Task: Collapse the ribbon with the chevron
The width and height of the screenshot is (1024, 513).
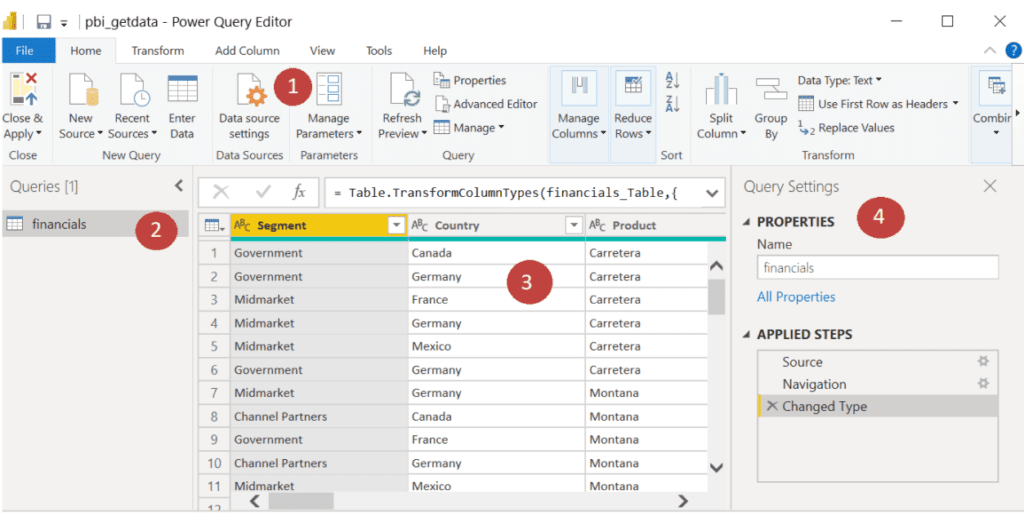Action: (990, 51)
